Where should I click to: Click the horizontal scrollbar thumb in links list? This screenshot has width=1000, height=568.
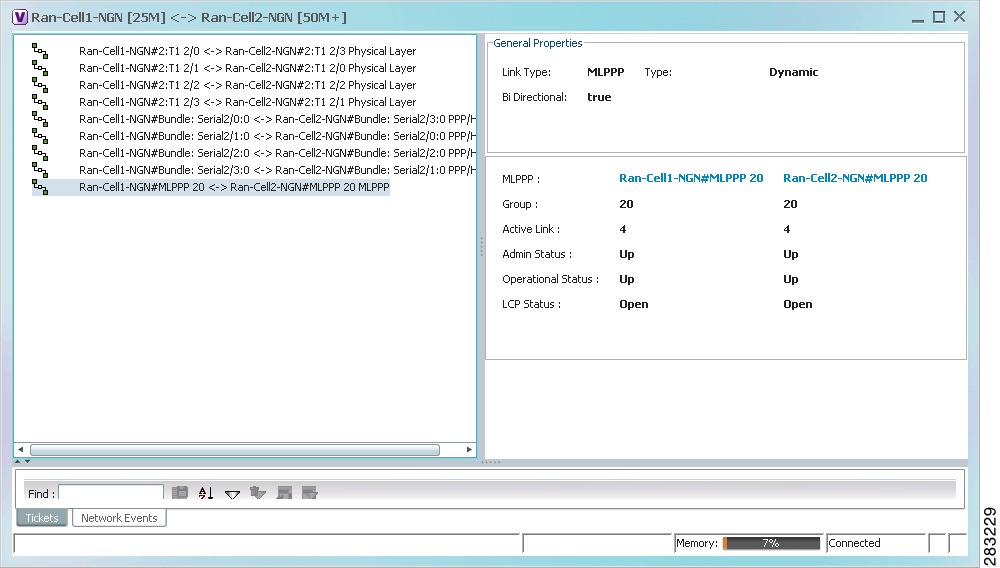(x=235, y=449)
